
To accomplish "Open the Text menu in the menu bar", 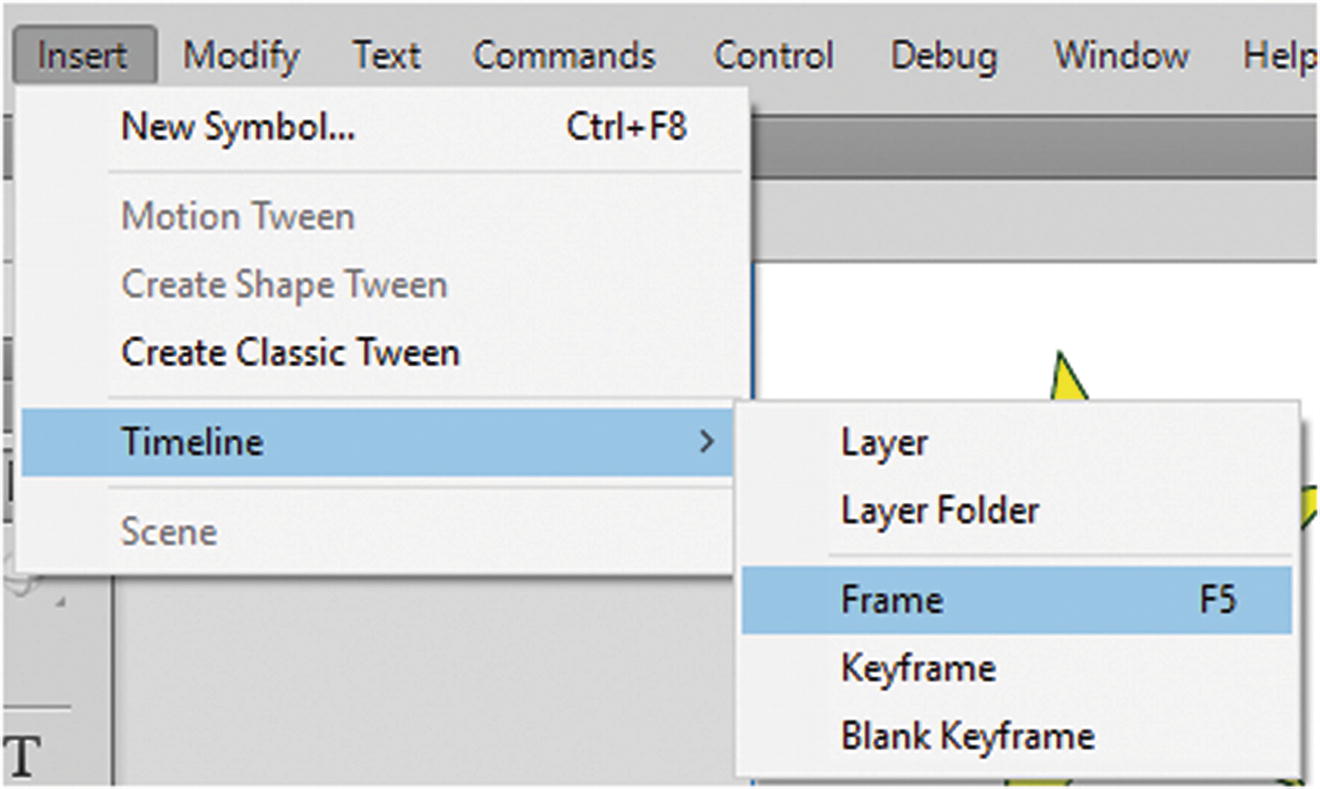I will pos(386,56).
